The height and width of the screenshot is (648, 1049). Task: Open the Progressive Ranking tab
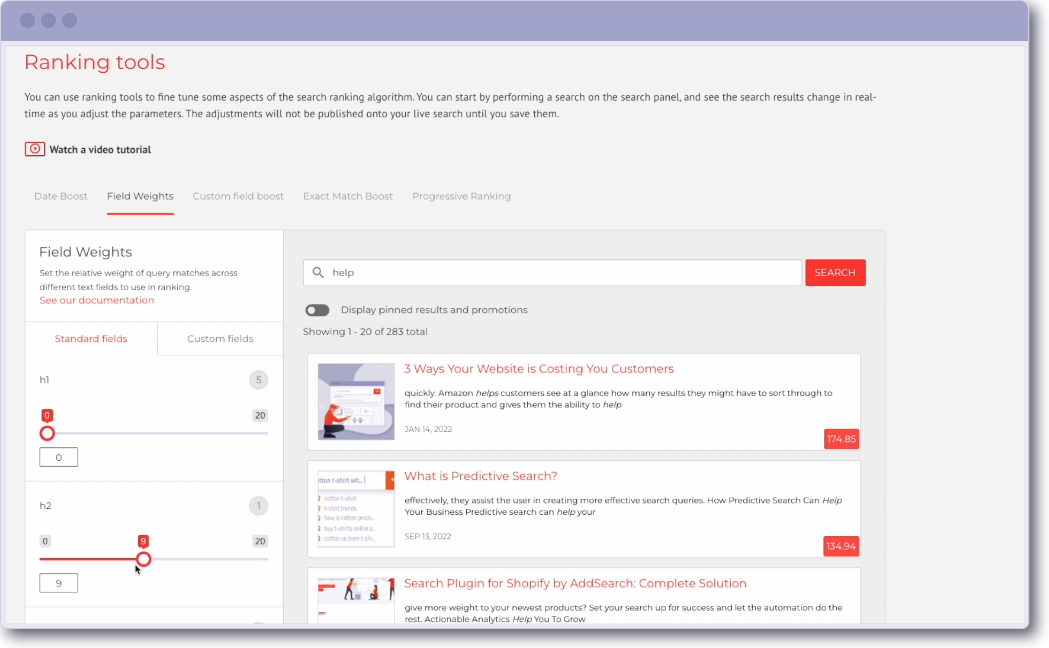(462, 196)
